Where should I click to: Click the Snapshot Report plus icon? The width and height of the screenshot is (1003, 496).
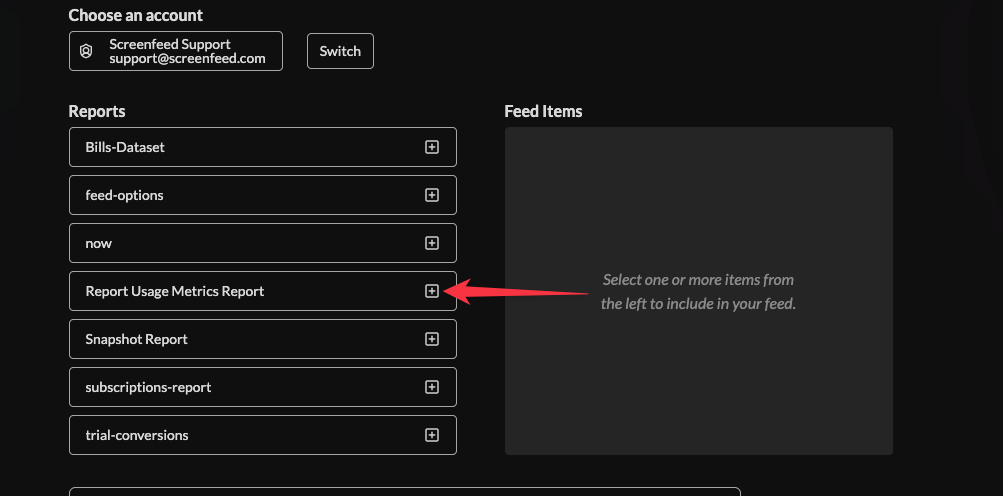pyautogui.click(x=432, y=339)
